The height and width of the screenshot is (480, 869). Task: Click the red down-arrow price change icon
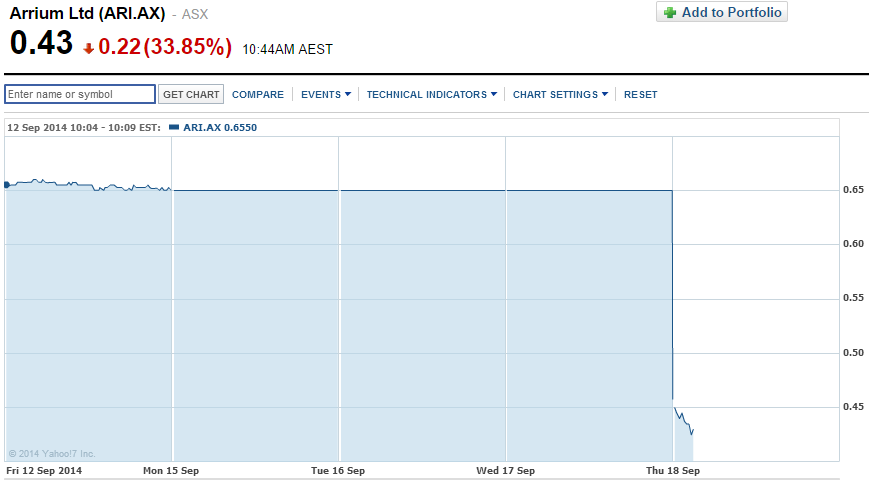pos(89,48)
